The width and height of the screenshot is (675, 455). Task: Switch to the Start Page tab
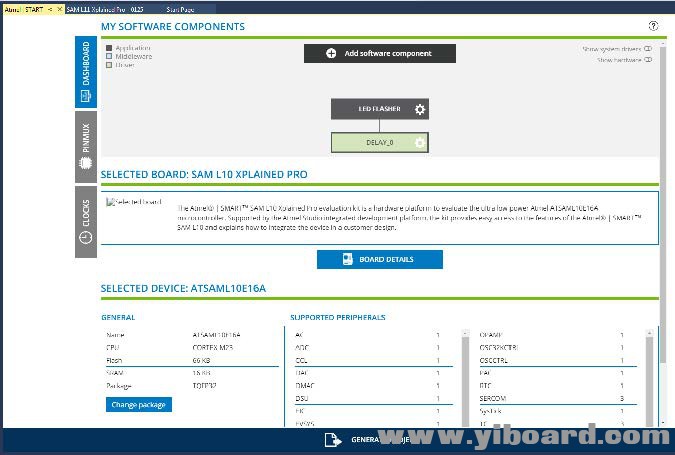[x=180, y=9]
